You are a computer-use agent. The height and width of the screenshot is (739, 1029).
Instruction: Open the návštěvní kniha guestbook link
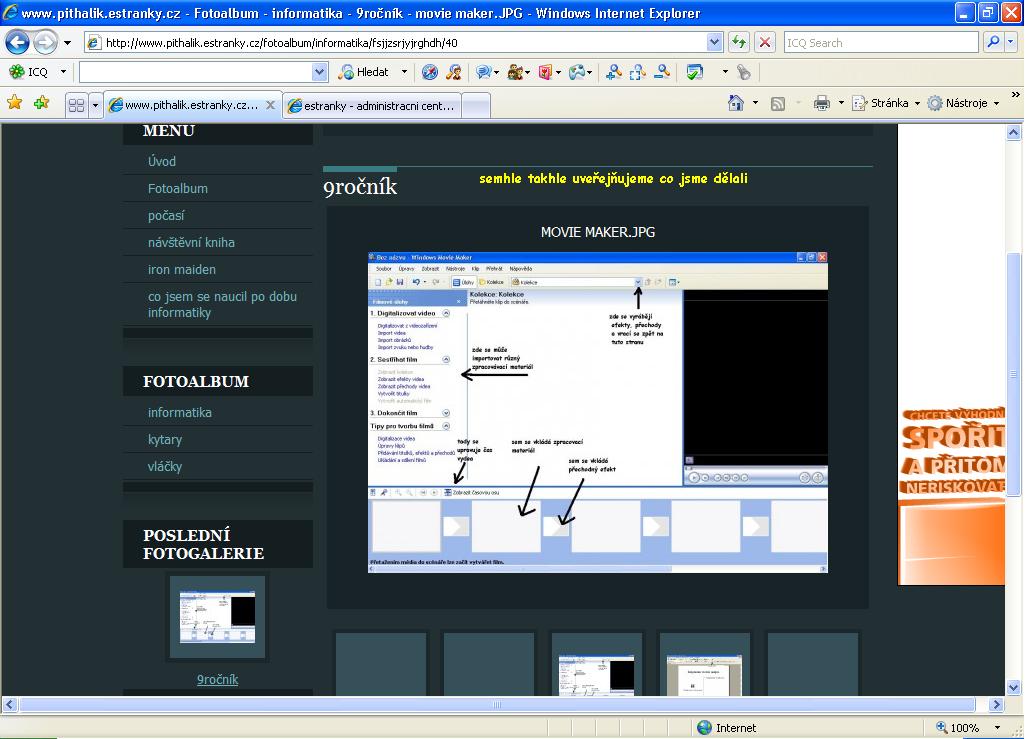pyautogui.click(x=192, y=242)
